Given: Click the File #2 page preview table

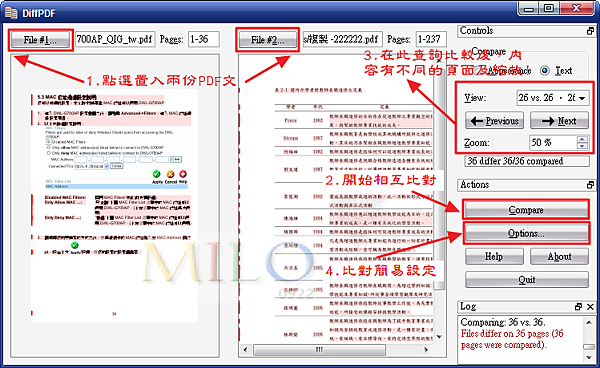Looking at the screenshot, I should pos(354,223).
